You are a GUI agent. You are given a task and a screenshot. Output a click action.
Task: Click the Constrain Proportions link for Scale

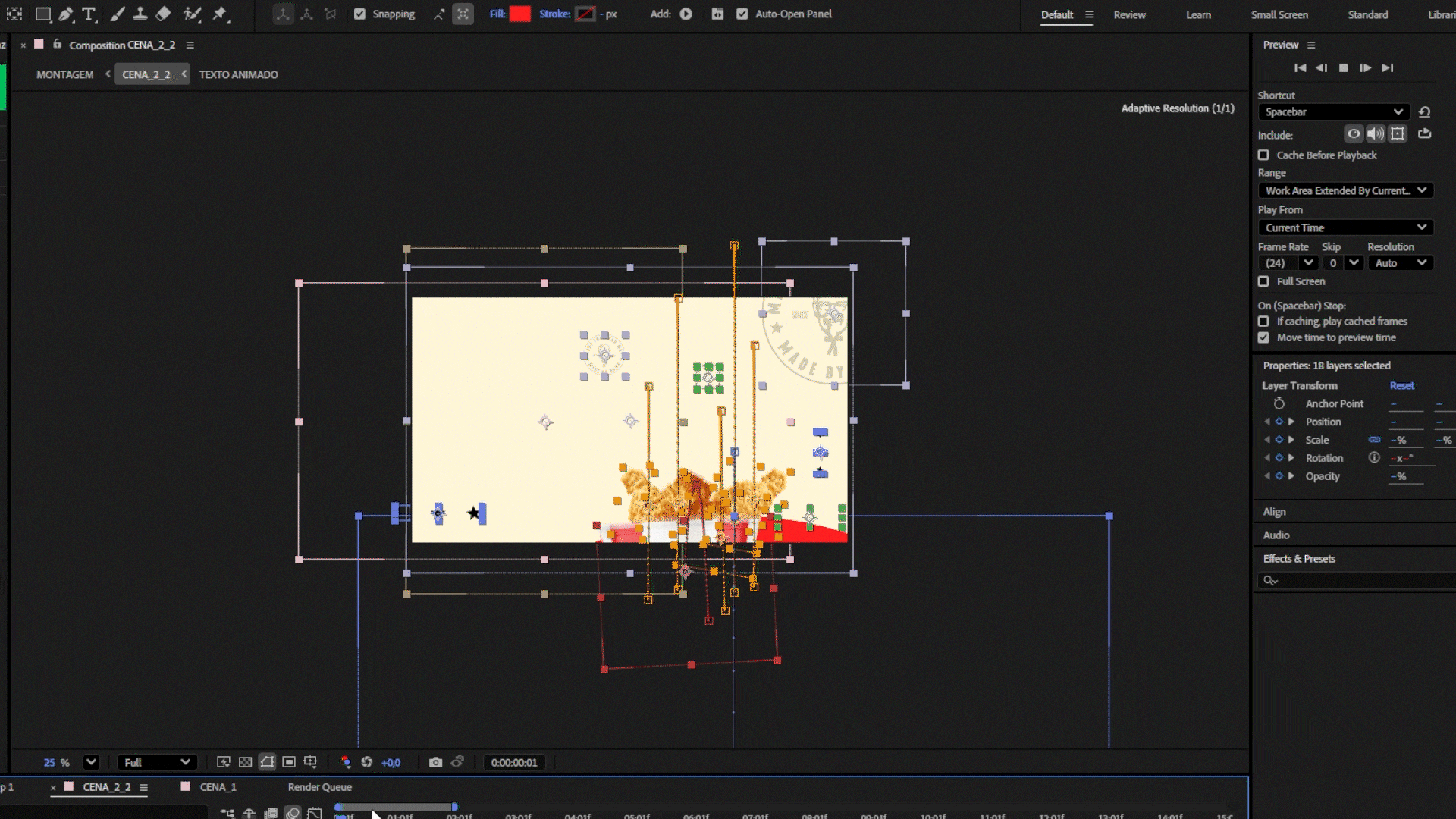(x=1374, y=440)
